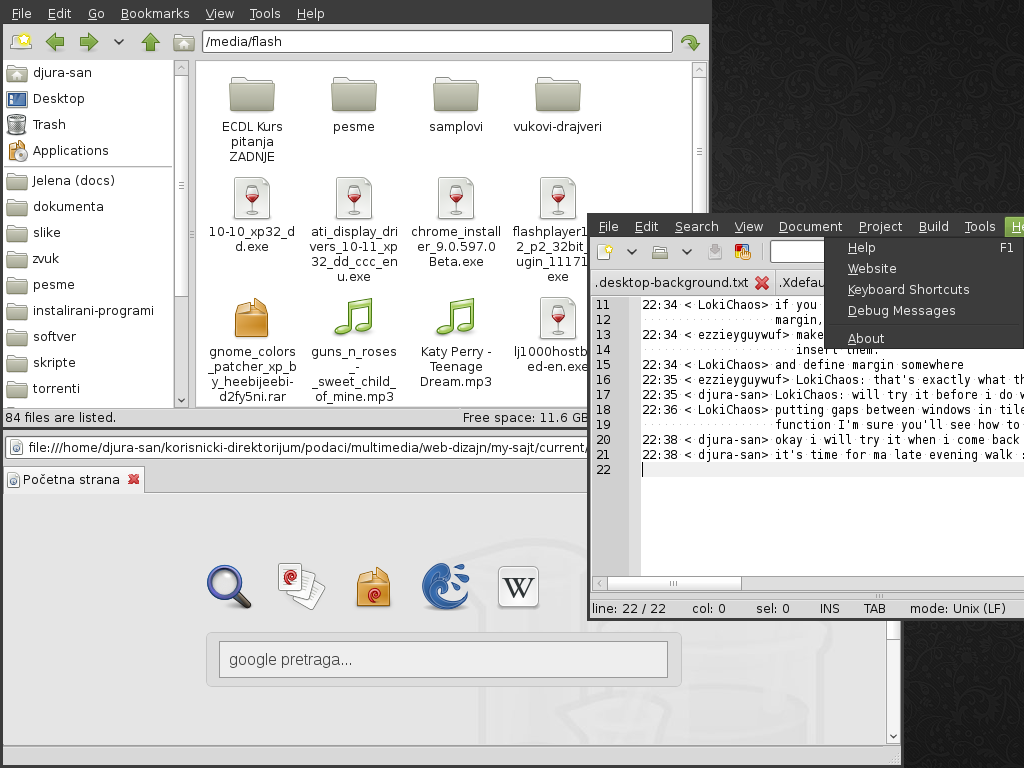Open the Bookmarks menu in file manager

[154, 14]
